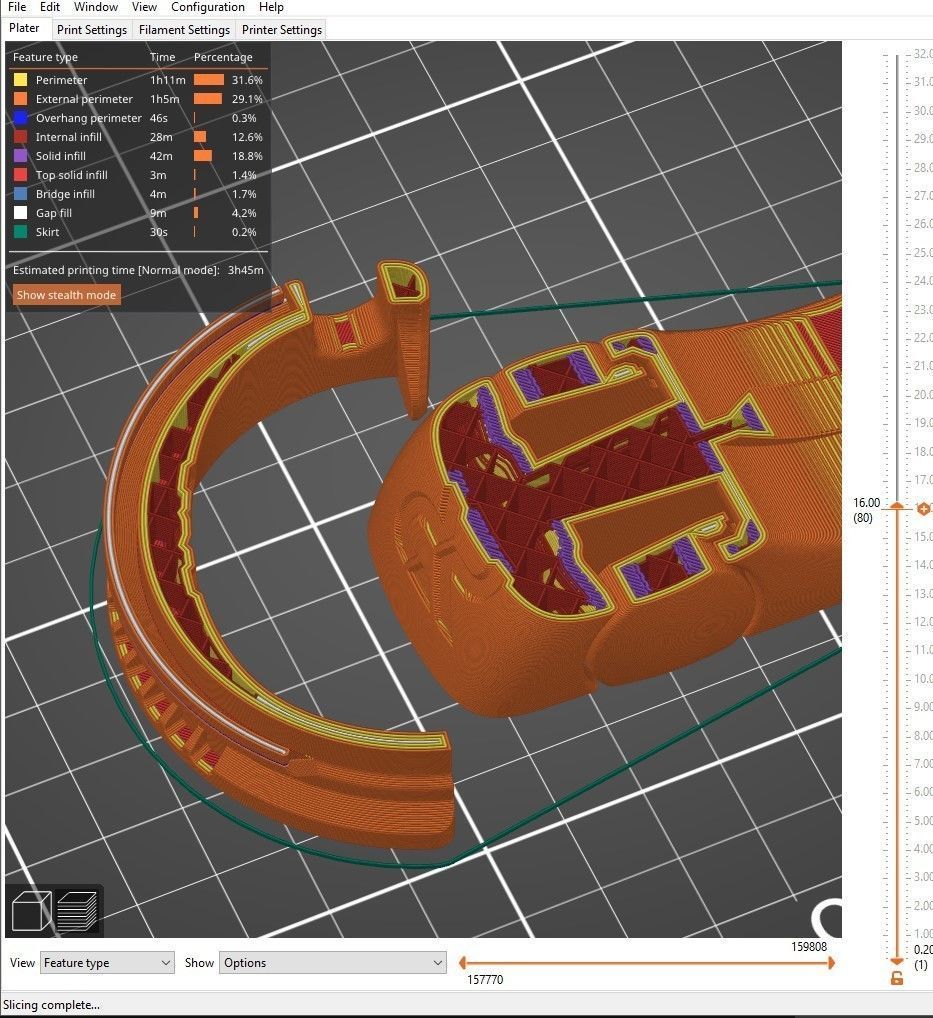Click the Top solid infill label

71,175
